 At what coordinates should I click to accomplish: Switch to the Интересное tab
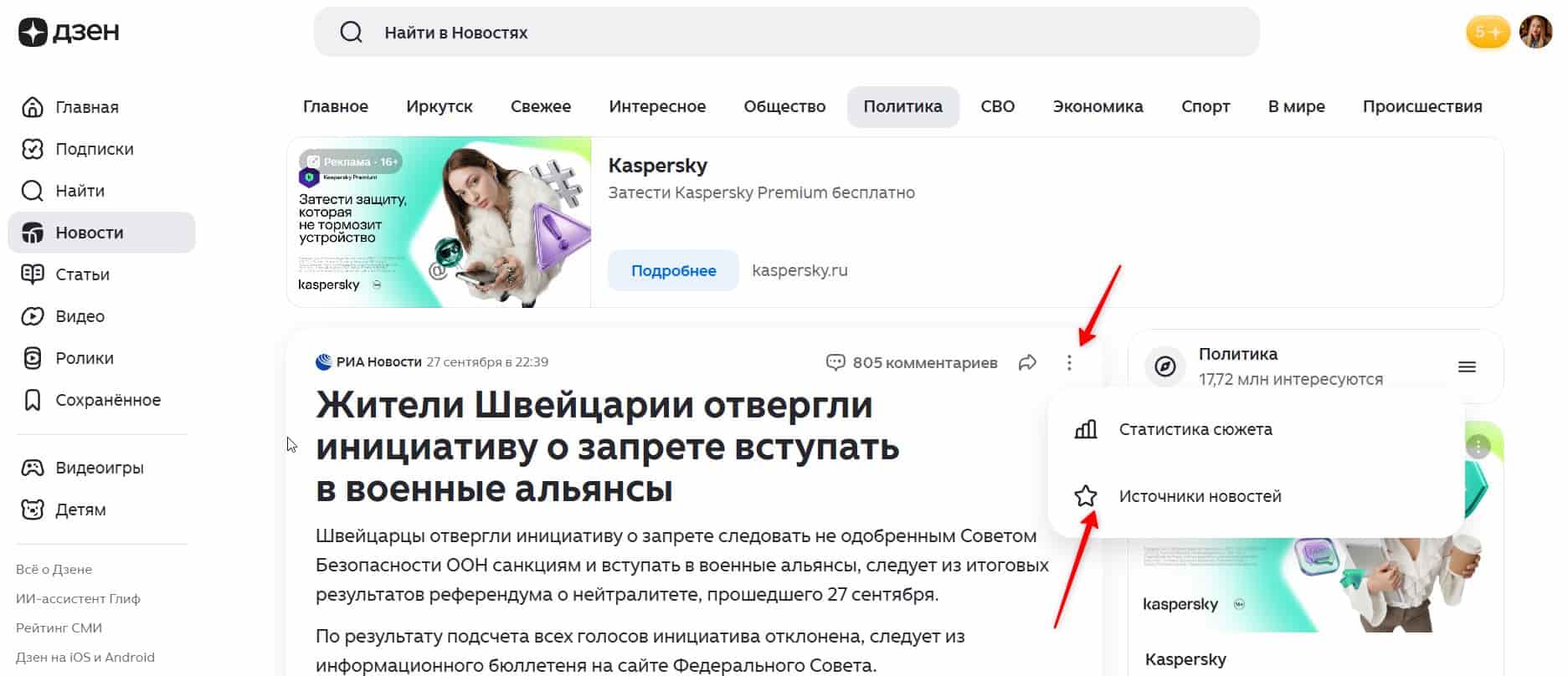657,106
